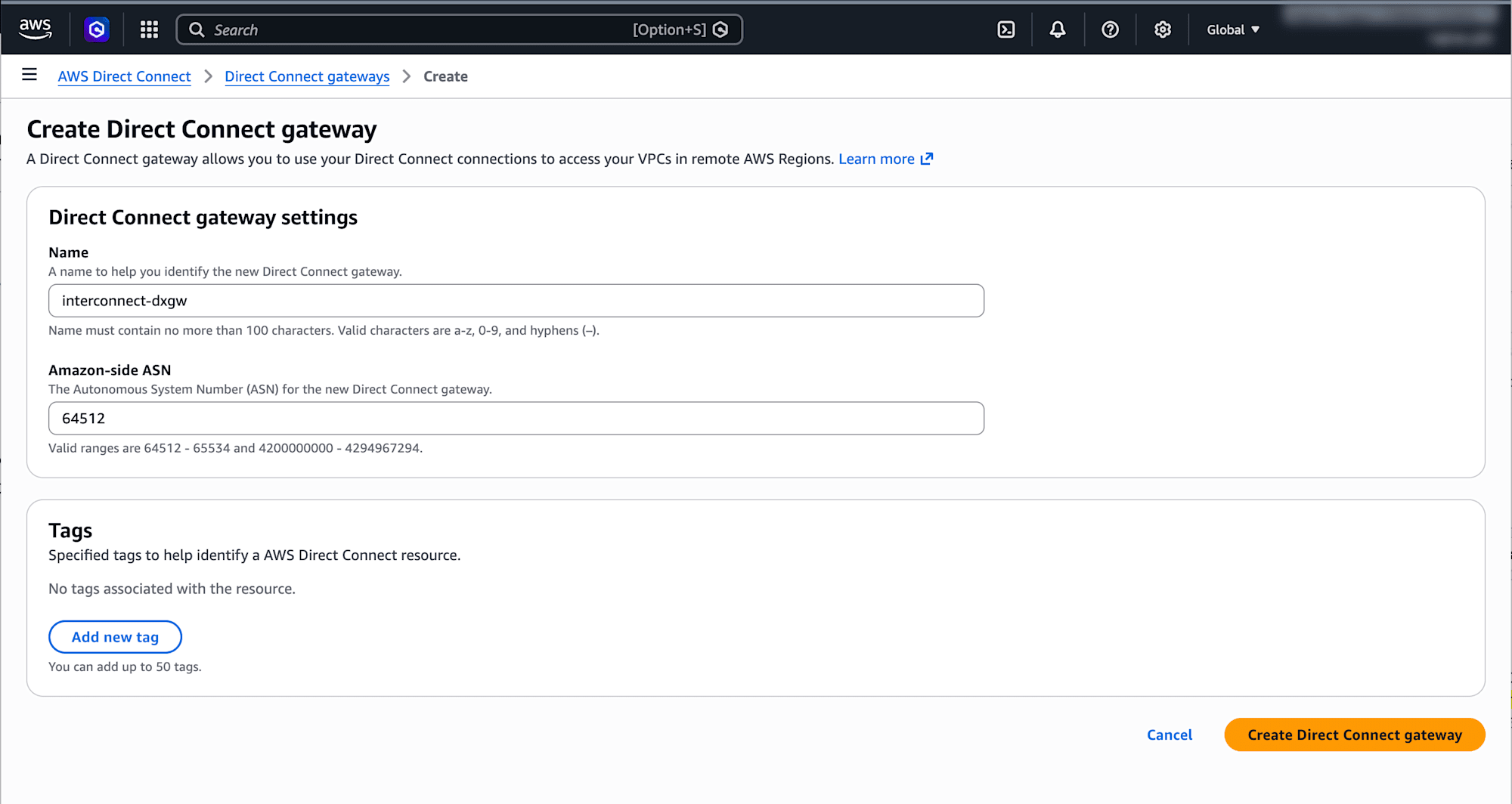Launch the CloudShell terminal icon

(x=1006, y=29)
